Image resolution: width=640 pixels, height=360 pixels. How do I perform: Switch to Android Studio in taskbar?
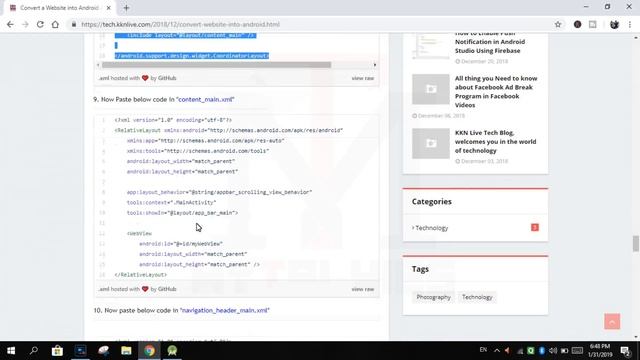pyautogui.click(x=172, y=351)
